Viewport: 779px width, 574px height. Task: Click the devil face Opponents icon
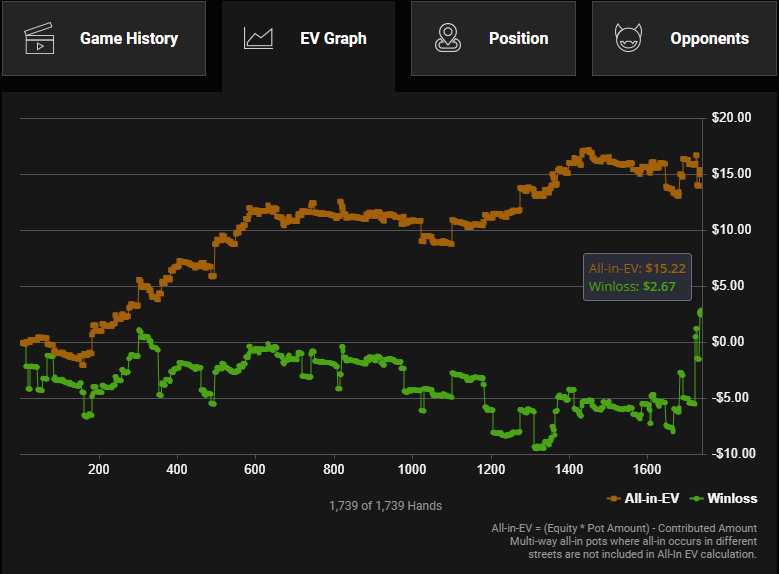point(628,38)
